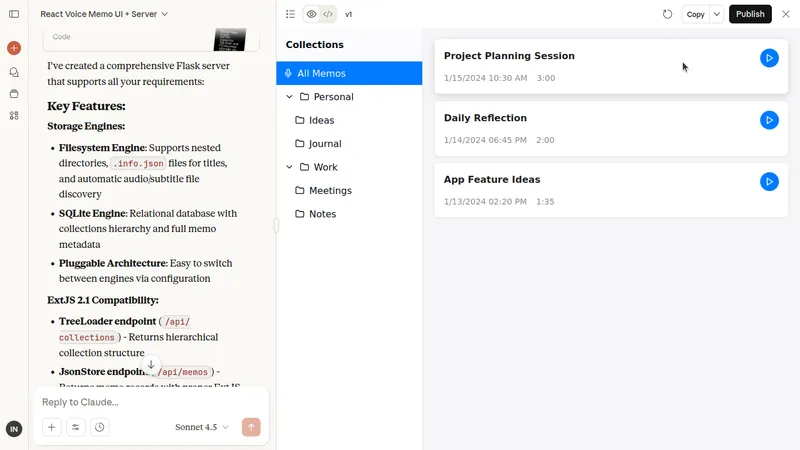The image size is (800, 450).
Task: Open the artifact list icon
Action: point(290,14)
